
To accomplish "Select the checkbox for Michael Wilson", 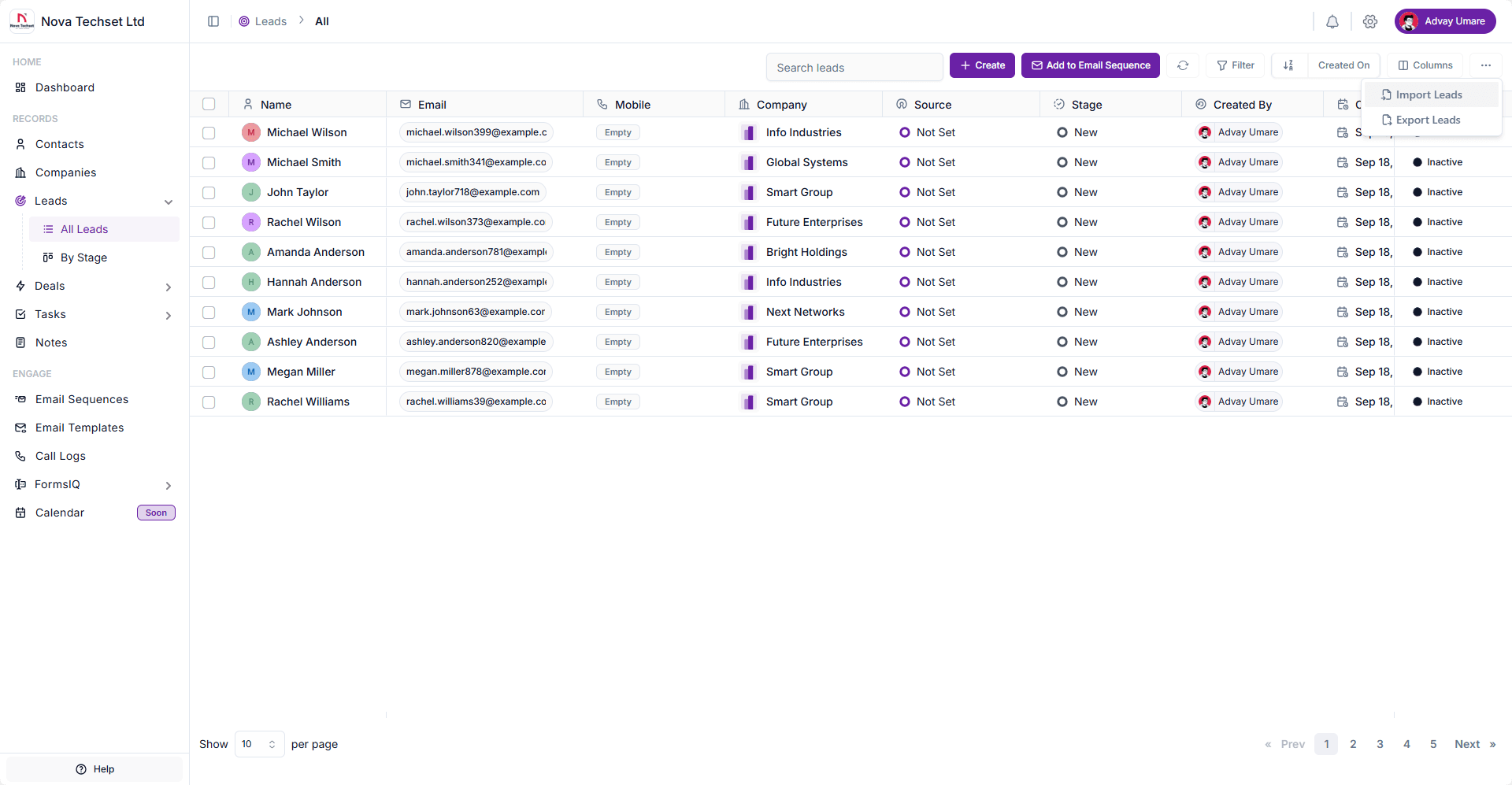I will click(x=209, y=133).
